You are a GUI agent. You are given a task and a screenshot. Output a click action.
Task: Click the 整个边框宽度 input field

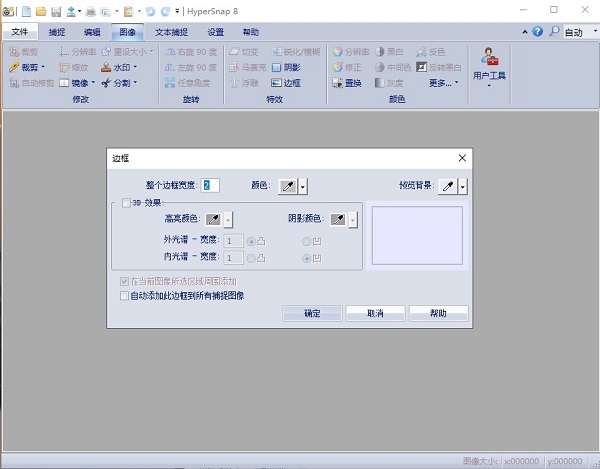pos(210,185)
